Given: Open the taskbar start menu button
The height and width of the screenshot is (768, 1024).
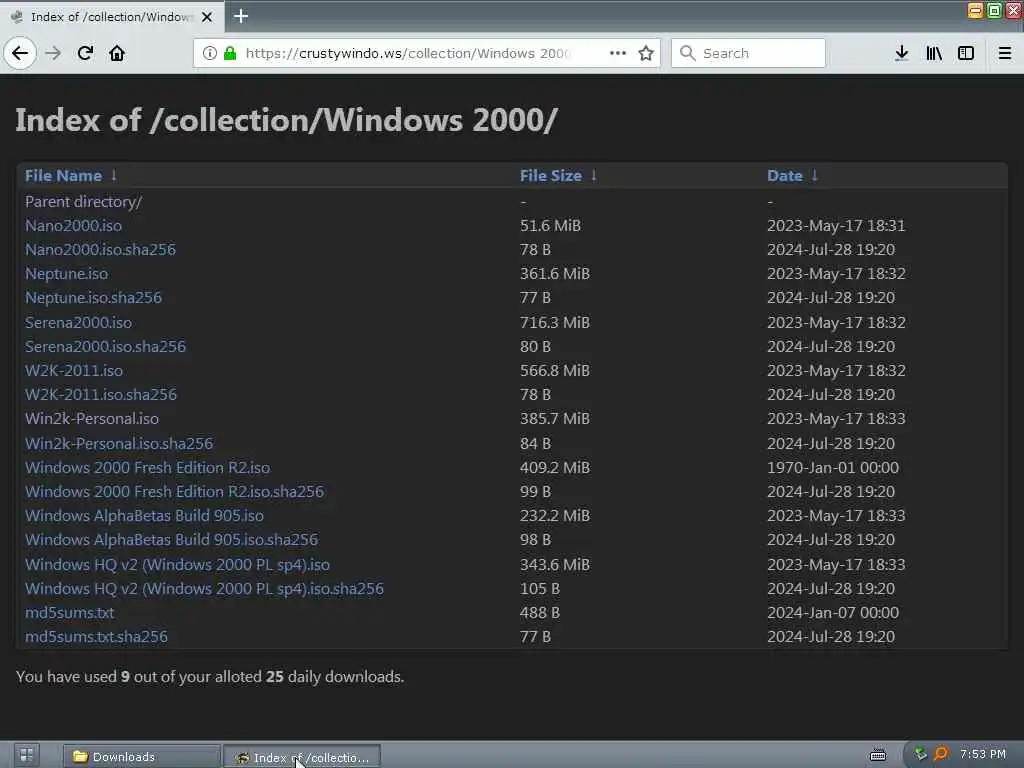Looking at the screenshot, I should pos(26,756).
